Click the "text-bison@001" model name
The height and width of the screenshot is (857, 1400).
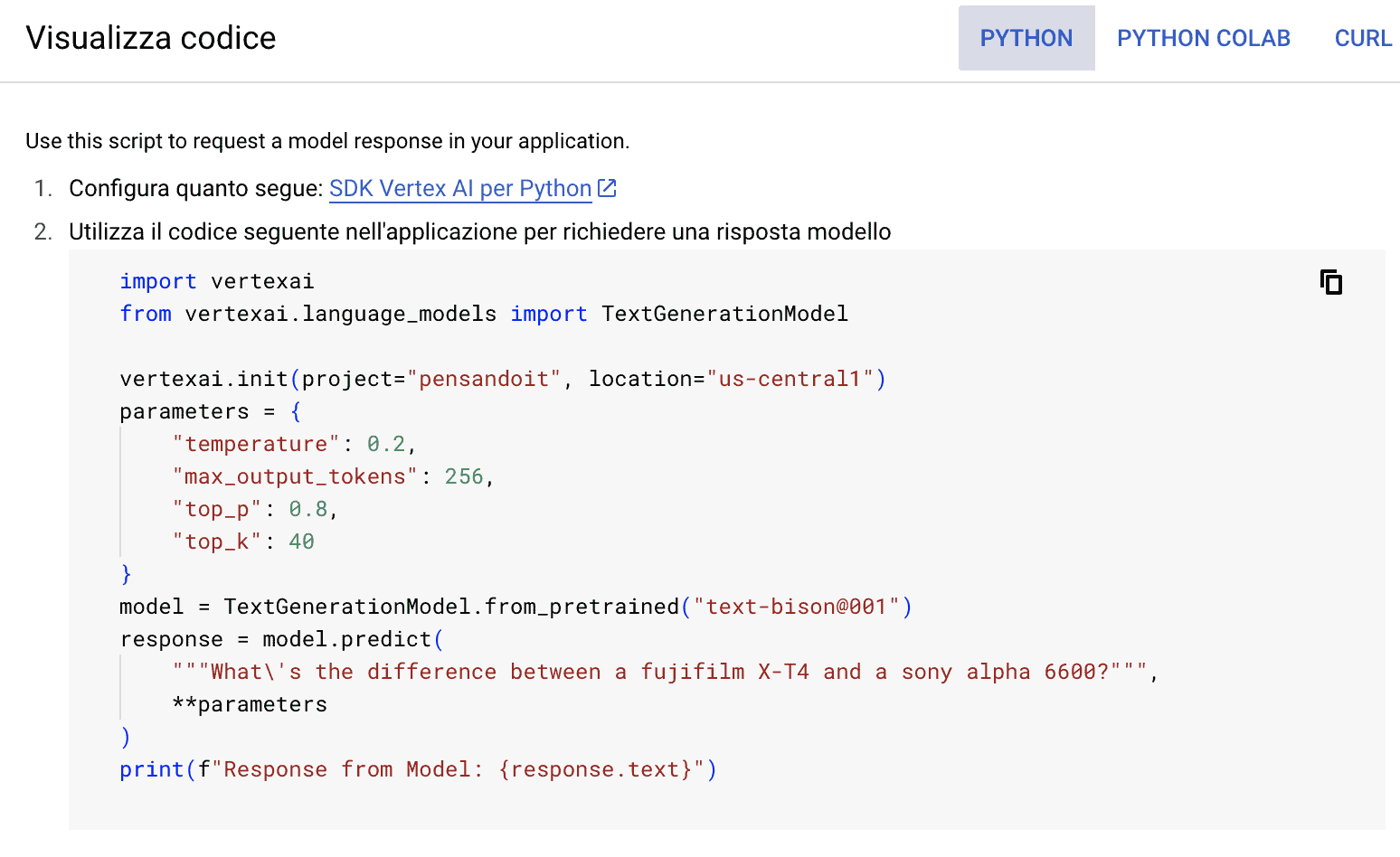(x=797, y=607)
